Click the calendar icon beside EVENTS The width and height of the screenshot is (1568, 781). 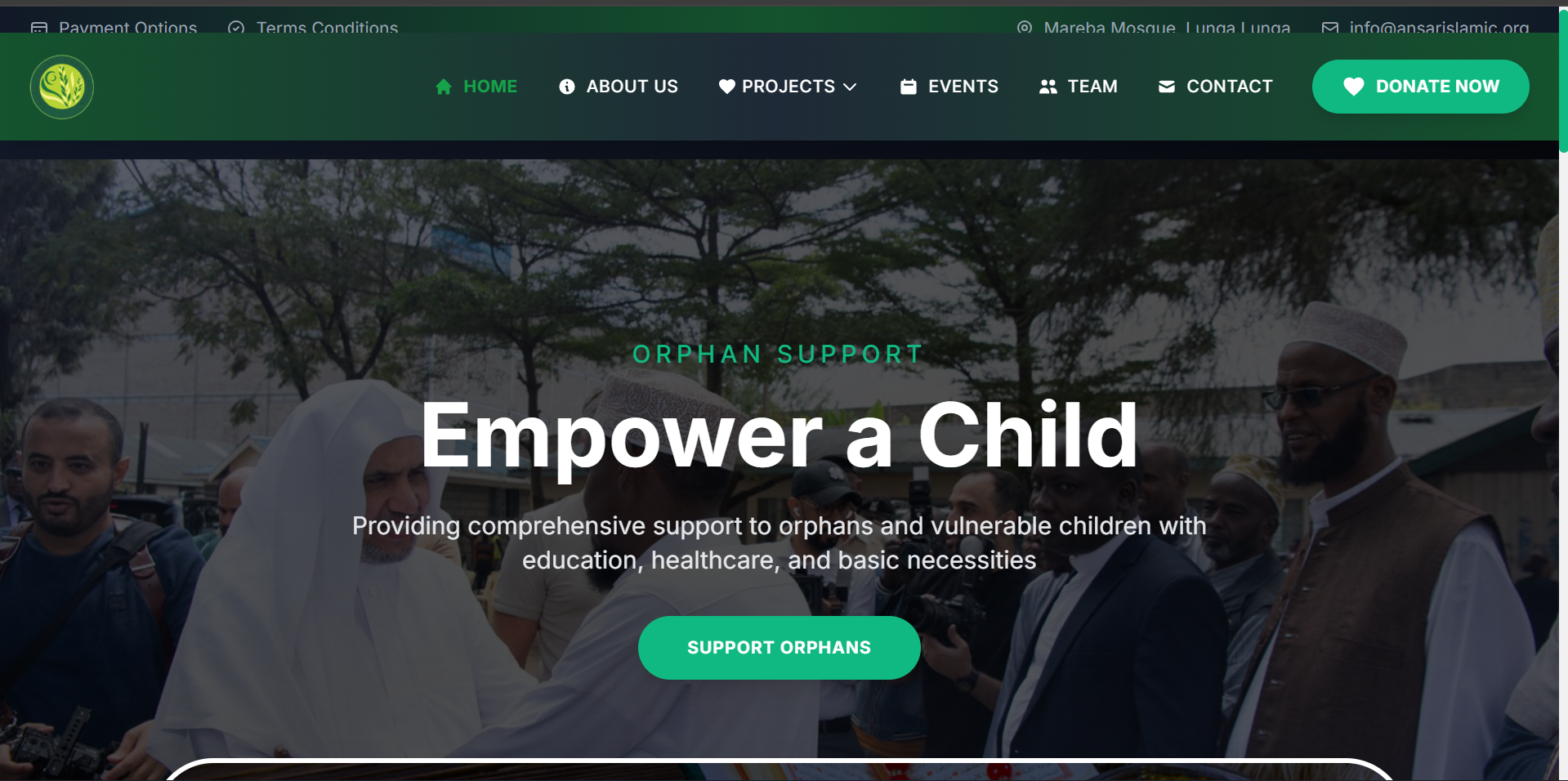[909, 87]
